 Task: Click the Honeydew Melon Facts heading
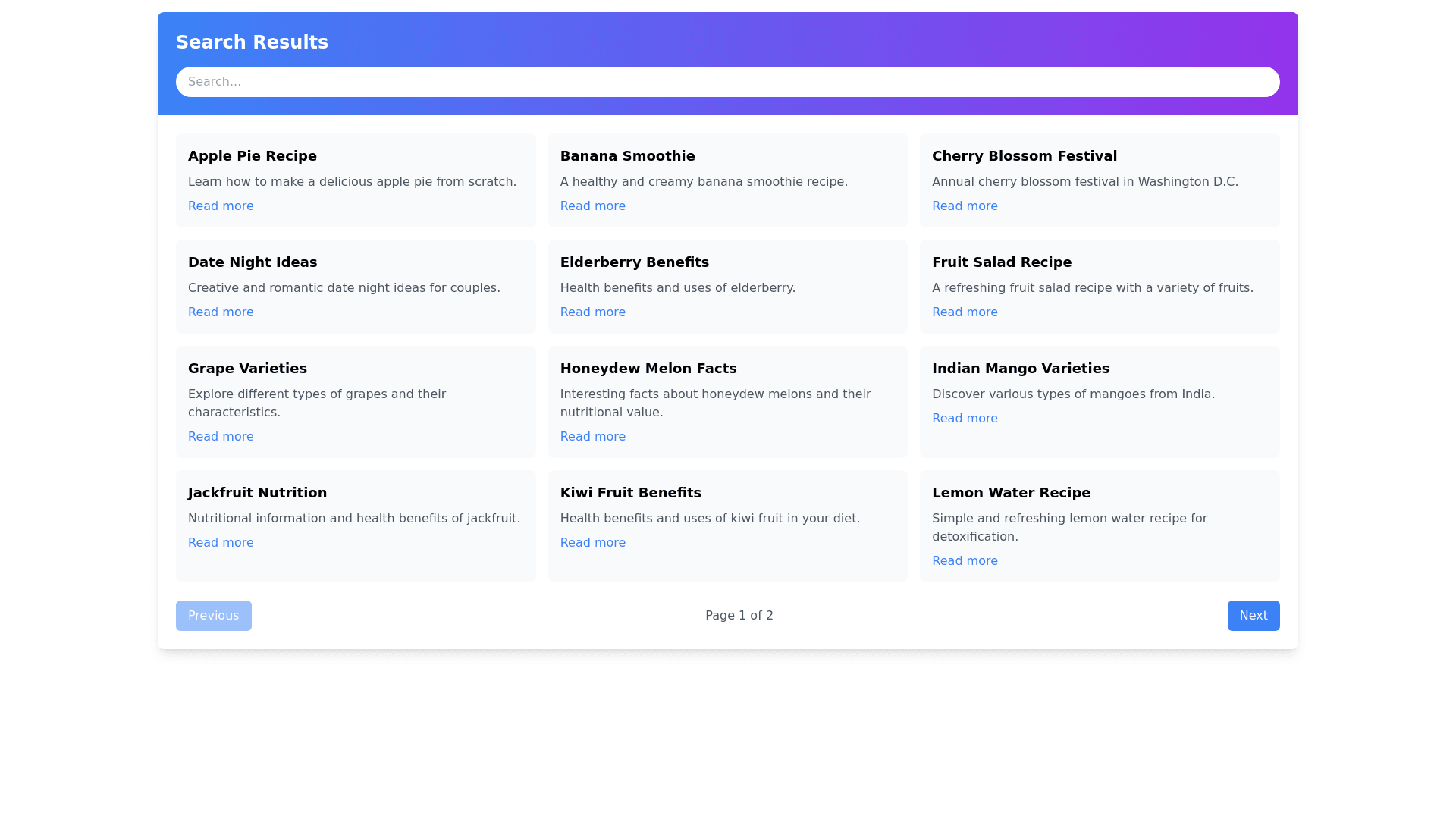click(648, 369)
